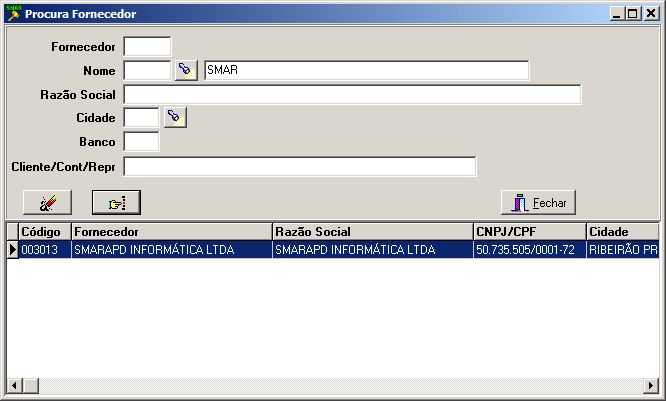Screen dimensions: 666x401
Task: Click the CNPJ cell 50.735.505/0001-72
Action: tap(530, 249)
